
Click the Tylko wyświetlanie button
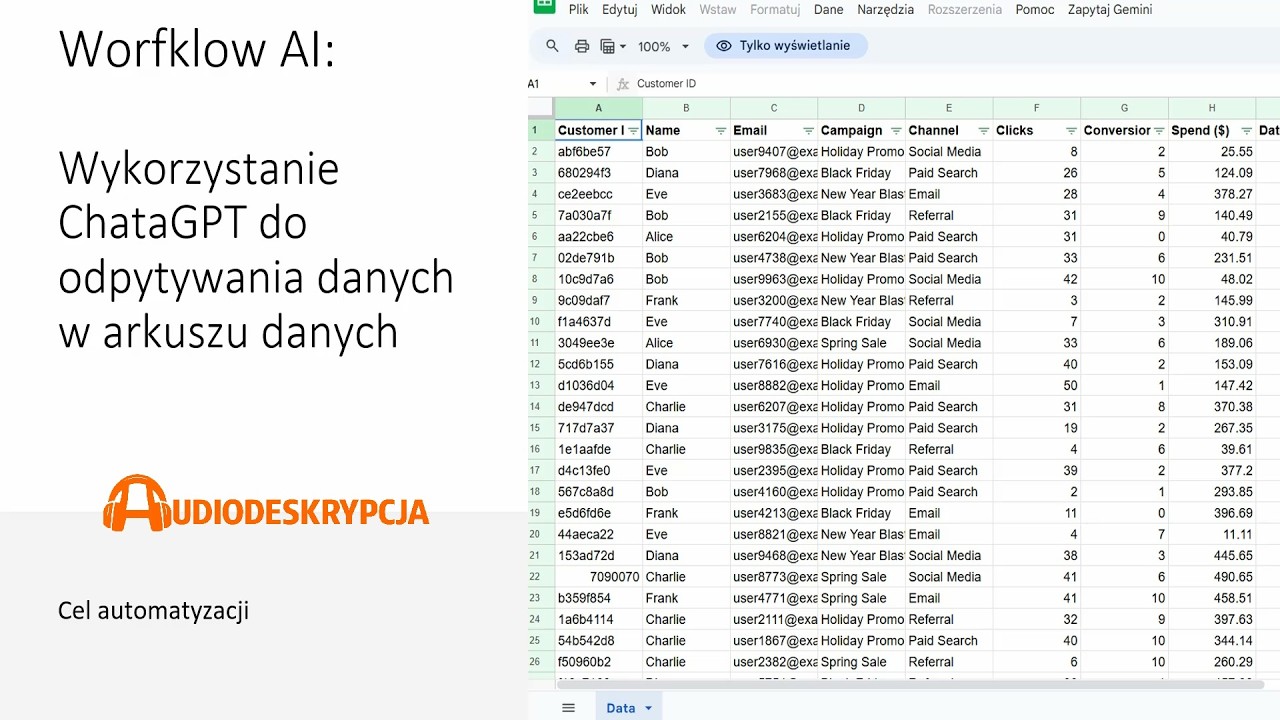(785, 46)
